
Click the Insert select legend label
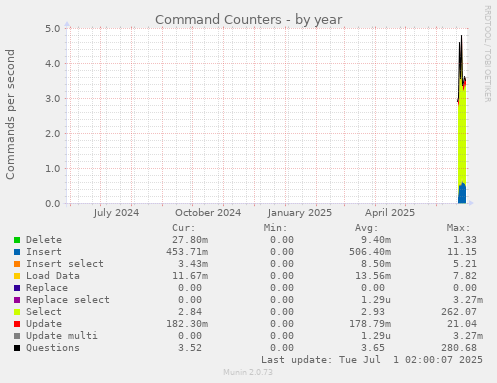point(65,264)
